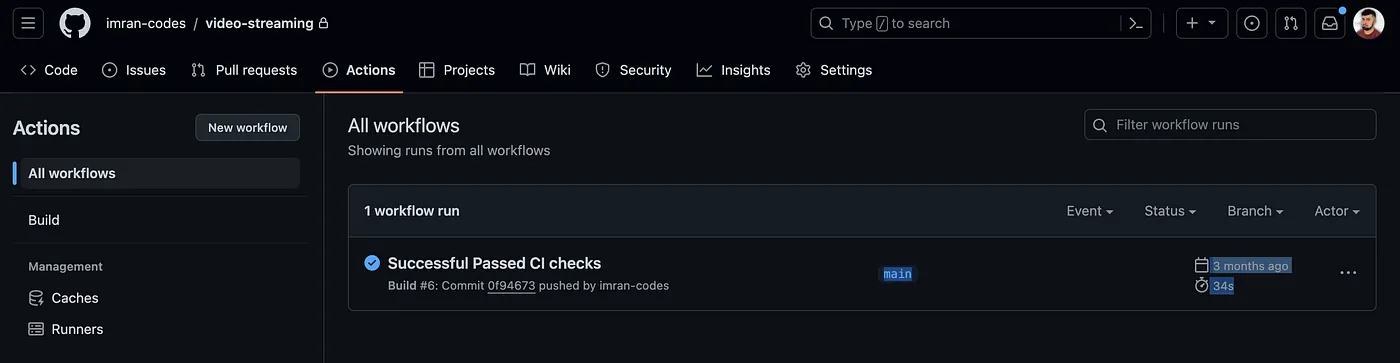
Task: Open the notifications inbox icon
Action: pos(1330,23)
